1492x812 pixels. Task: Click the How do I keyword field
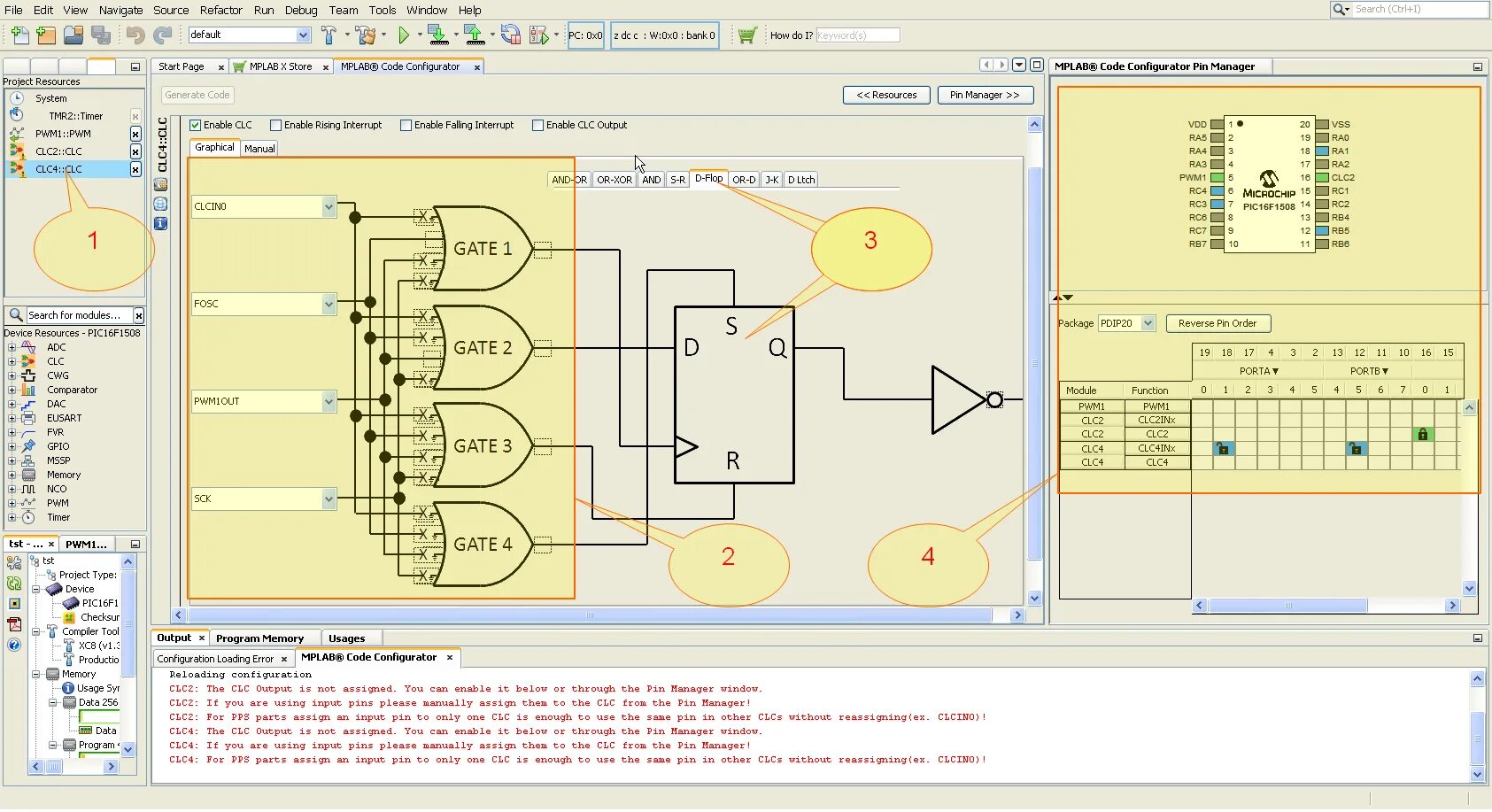(857, 35)
